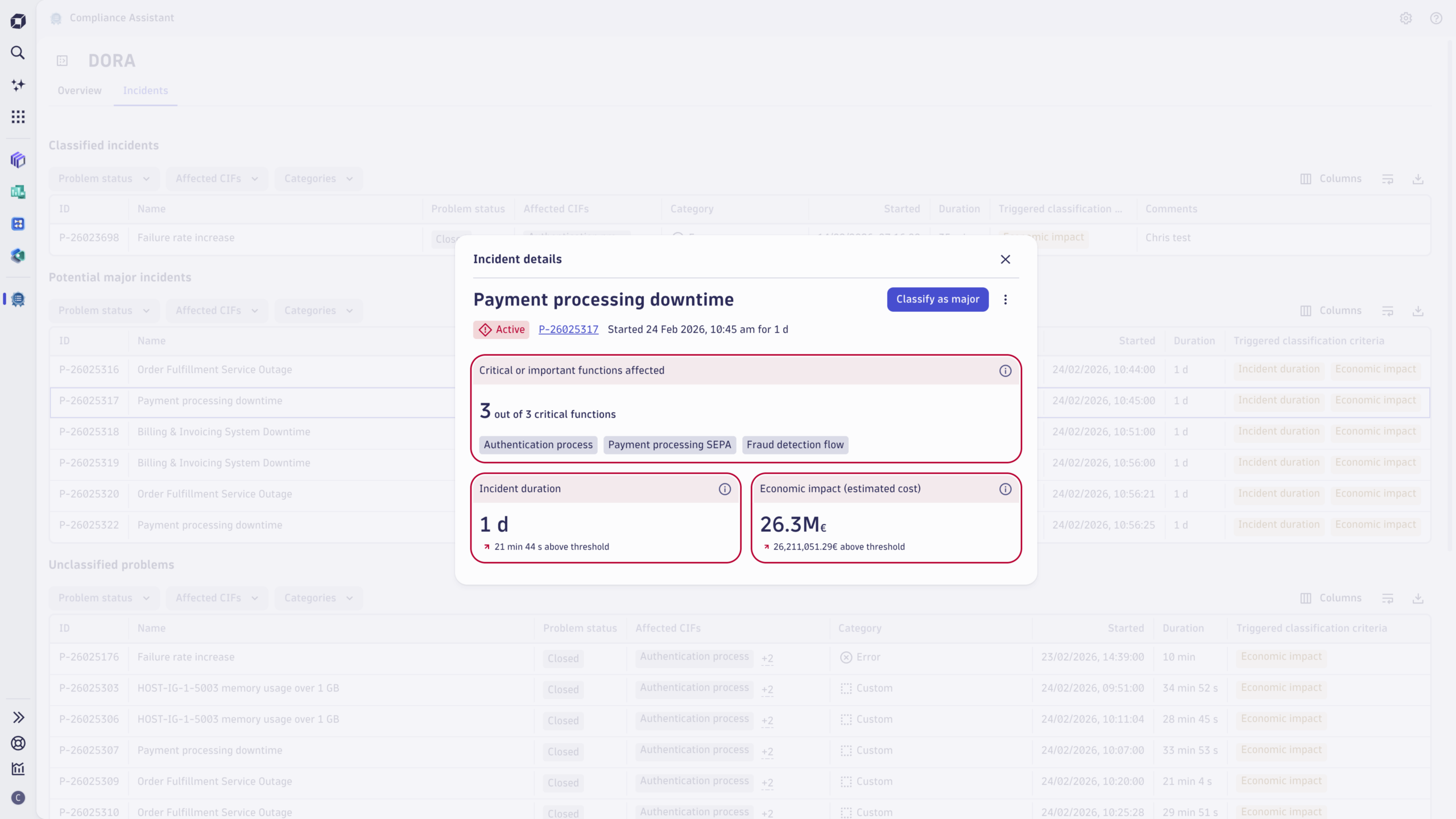Click the search icon in left sidebar
This screenshot has height=819, width=1456.
coord(18,53)
